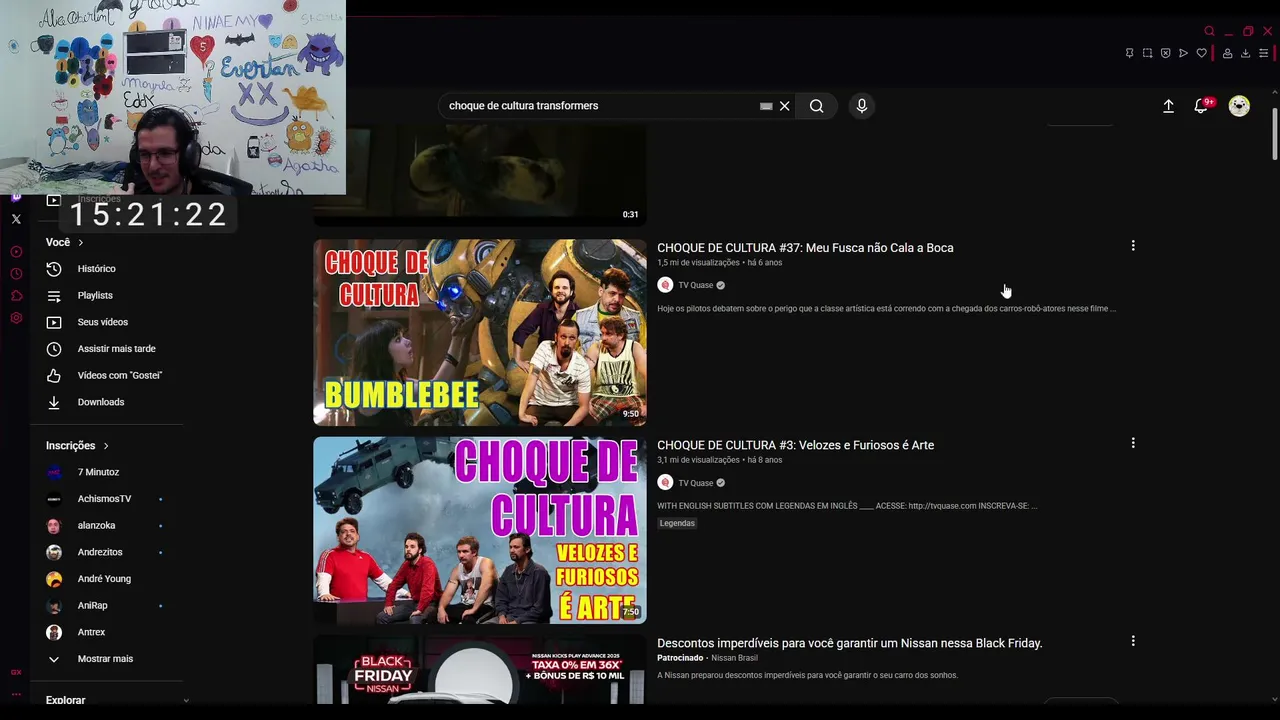The width and height of the screenshot is (1280, 720).
Task: Click the Bumblebee video thumbnail
Action: [x=480, y=332]
